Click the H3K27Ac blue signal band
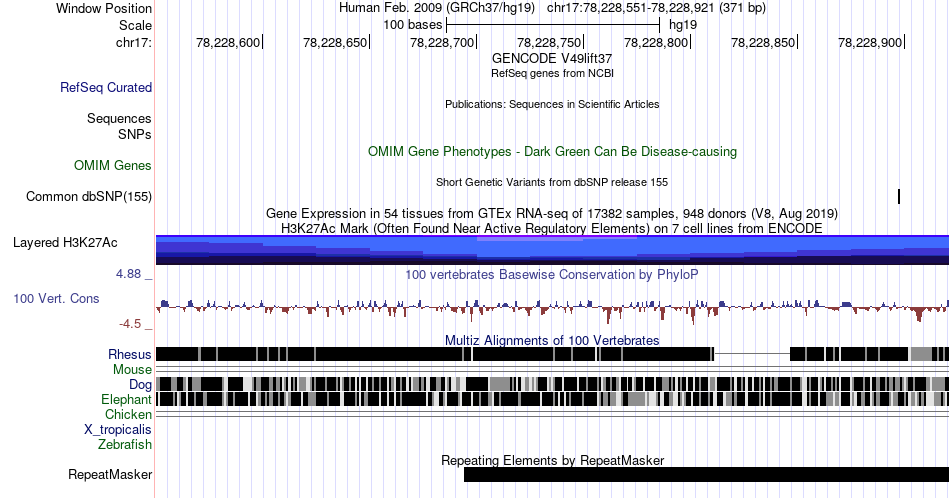Viewport: 950px width, 498px height. [x=553, y=250]
